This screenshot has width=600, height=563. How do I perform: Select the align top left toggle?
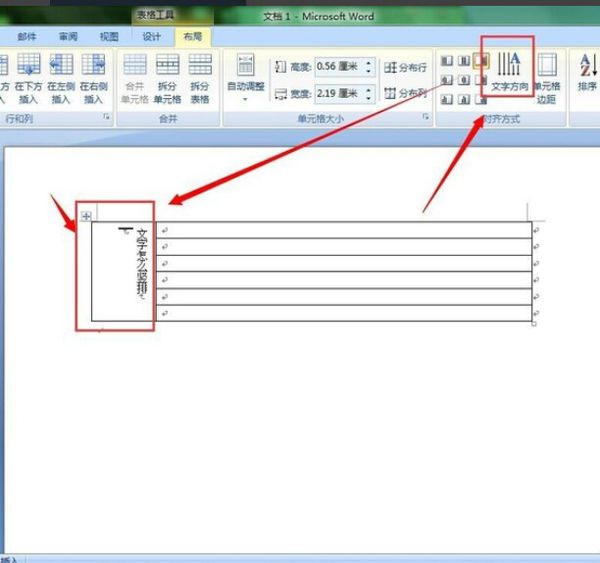pyautogui.click(x=447, y=60)
